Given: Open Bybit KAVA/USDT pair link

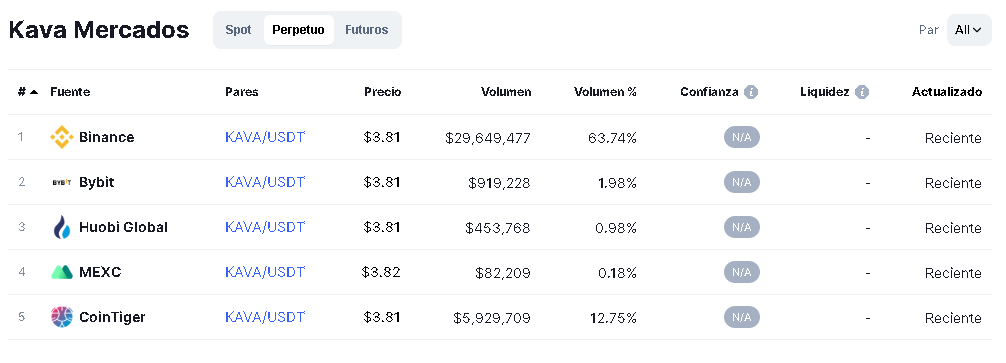Looking at the screenshot, I should tap(265, 182).
